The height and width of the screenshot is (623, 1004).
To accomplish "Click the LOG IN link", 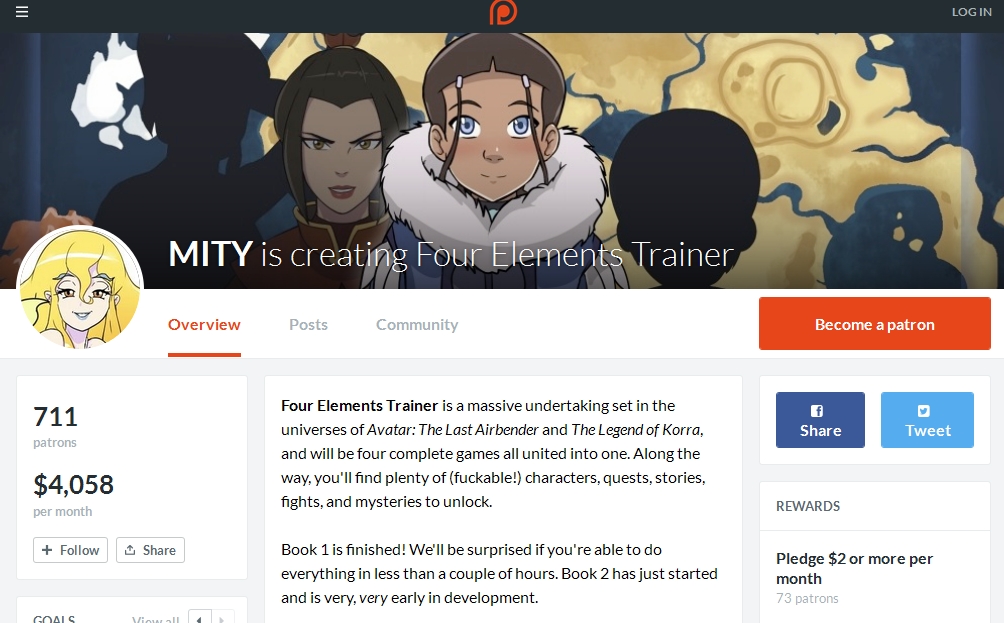I will (971, 12).
